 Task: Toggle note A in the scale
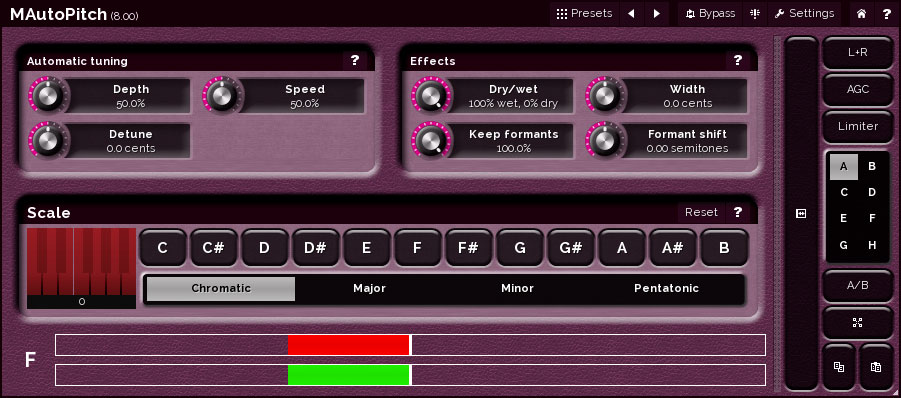[622, 248]
